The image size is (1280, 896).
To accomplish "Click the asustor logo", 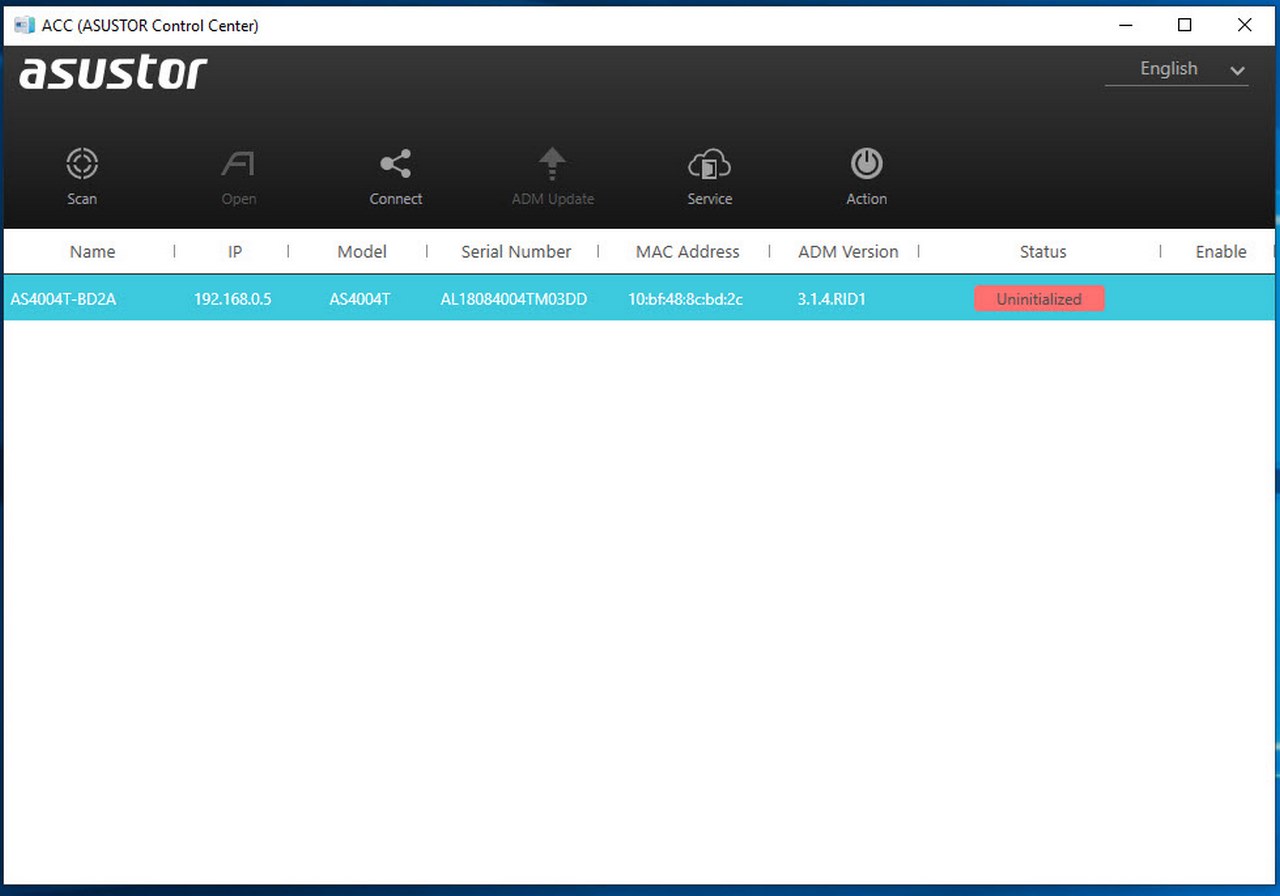I will point(113,72).
